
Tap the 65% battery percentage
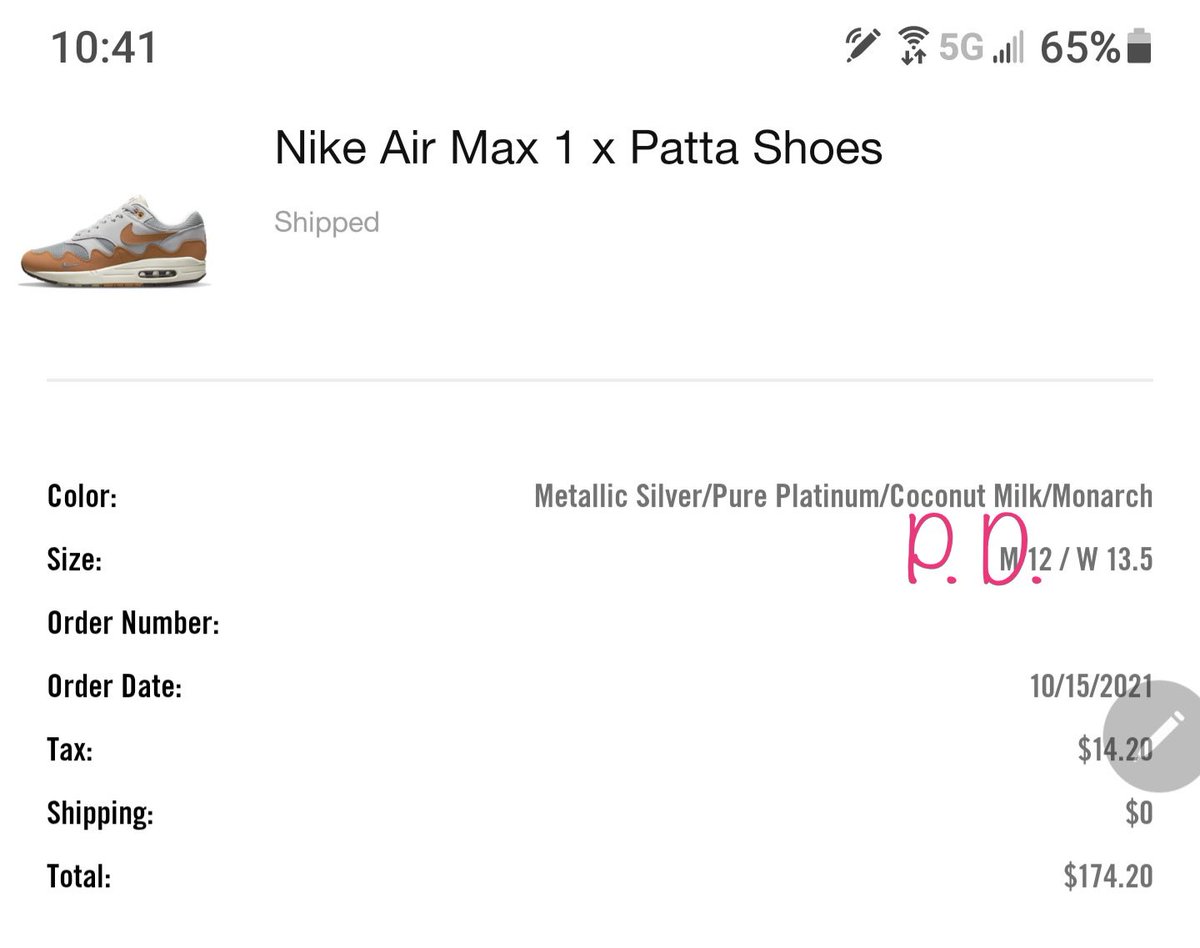point(1080,47)
